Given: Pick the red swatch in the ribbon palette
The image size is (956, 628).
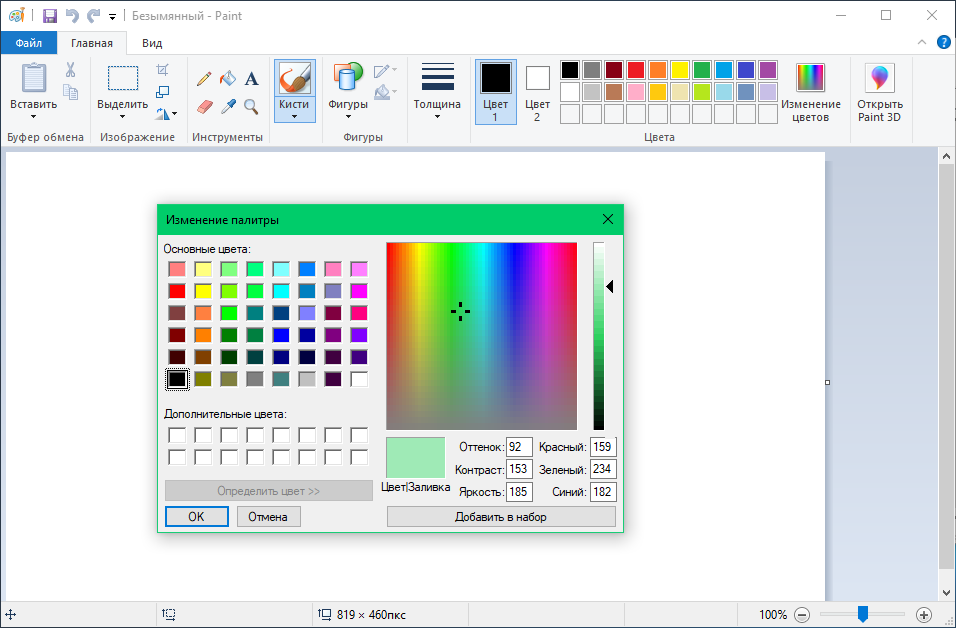Looking at the screenshot, I should coord(636,70).
